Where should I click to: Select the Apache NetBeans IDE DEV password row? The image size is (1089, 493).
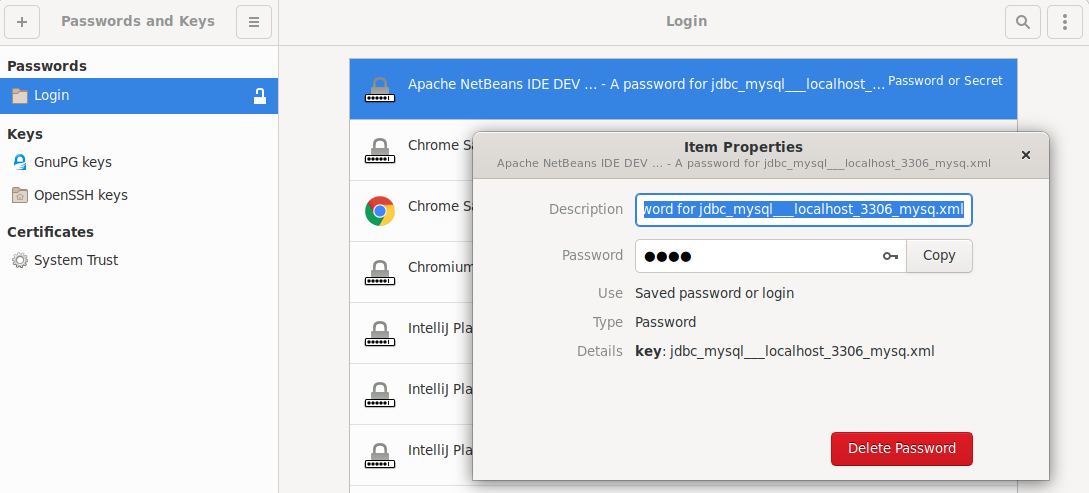point(683,89)
